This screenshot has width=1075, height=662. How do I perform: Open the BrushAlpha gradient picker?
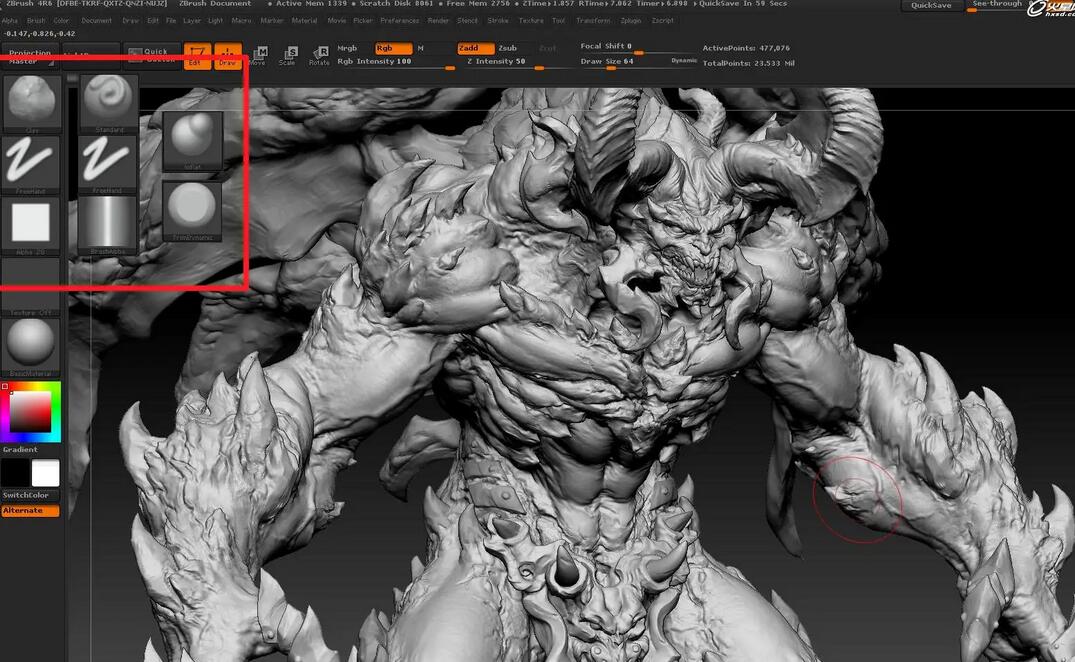108,225
